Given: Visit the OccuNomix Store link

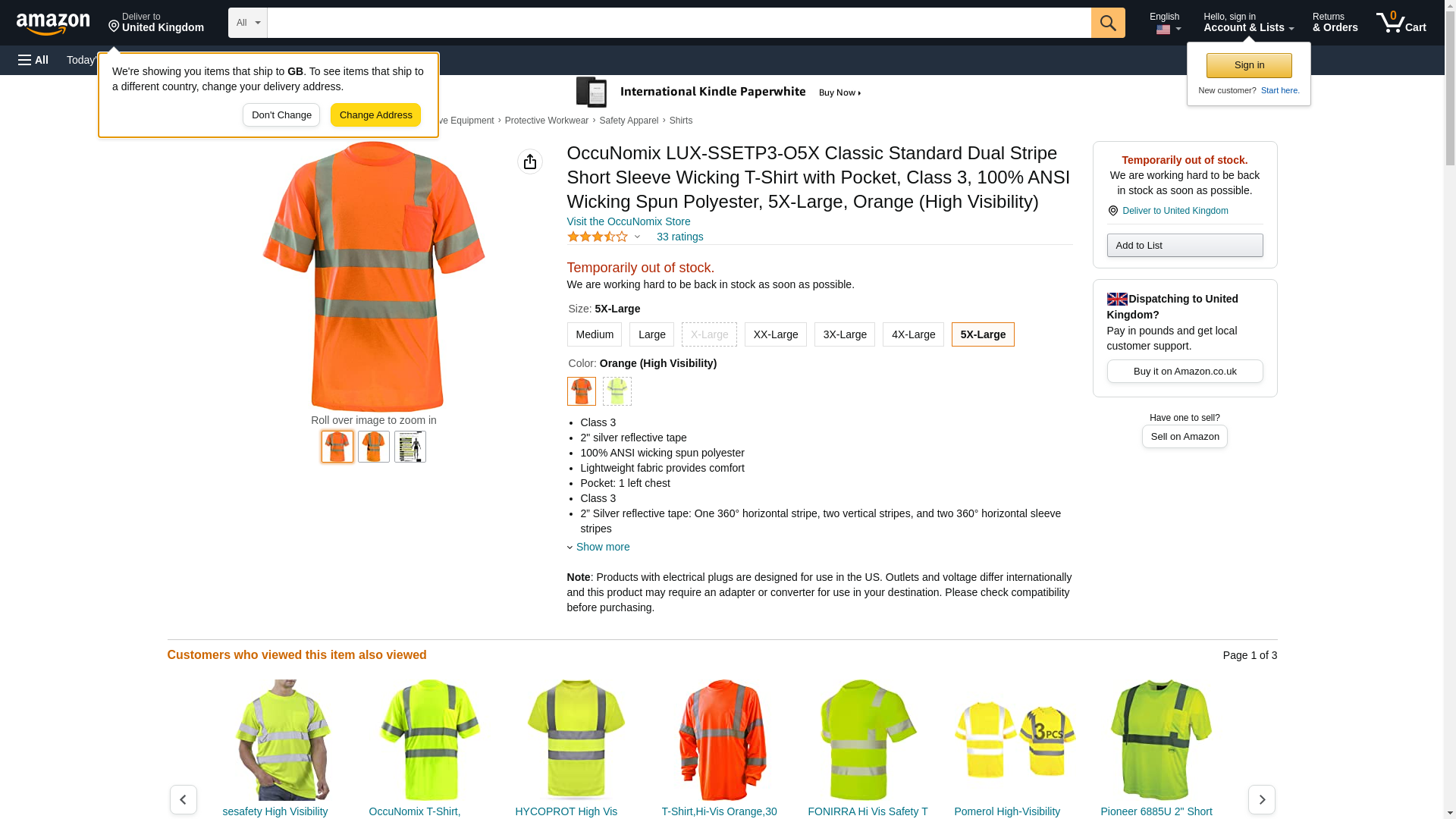Looking at the screenshot, I should pyautogui.click(x=628, y=221).
